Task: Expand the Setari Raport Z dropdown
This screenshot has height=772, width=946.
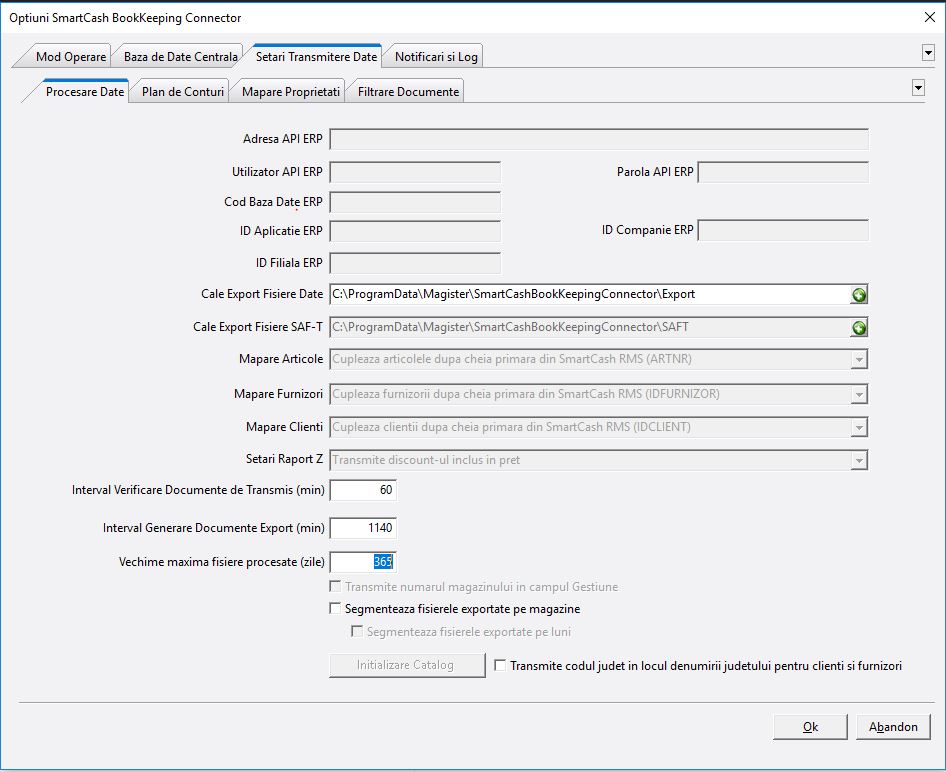Action: tap(859, 460)
